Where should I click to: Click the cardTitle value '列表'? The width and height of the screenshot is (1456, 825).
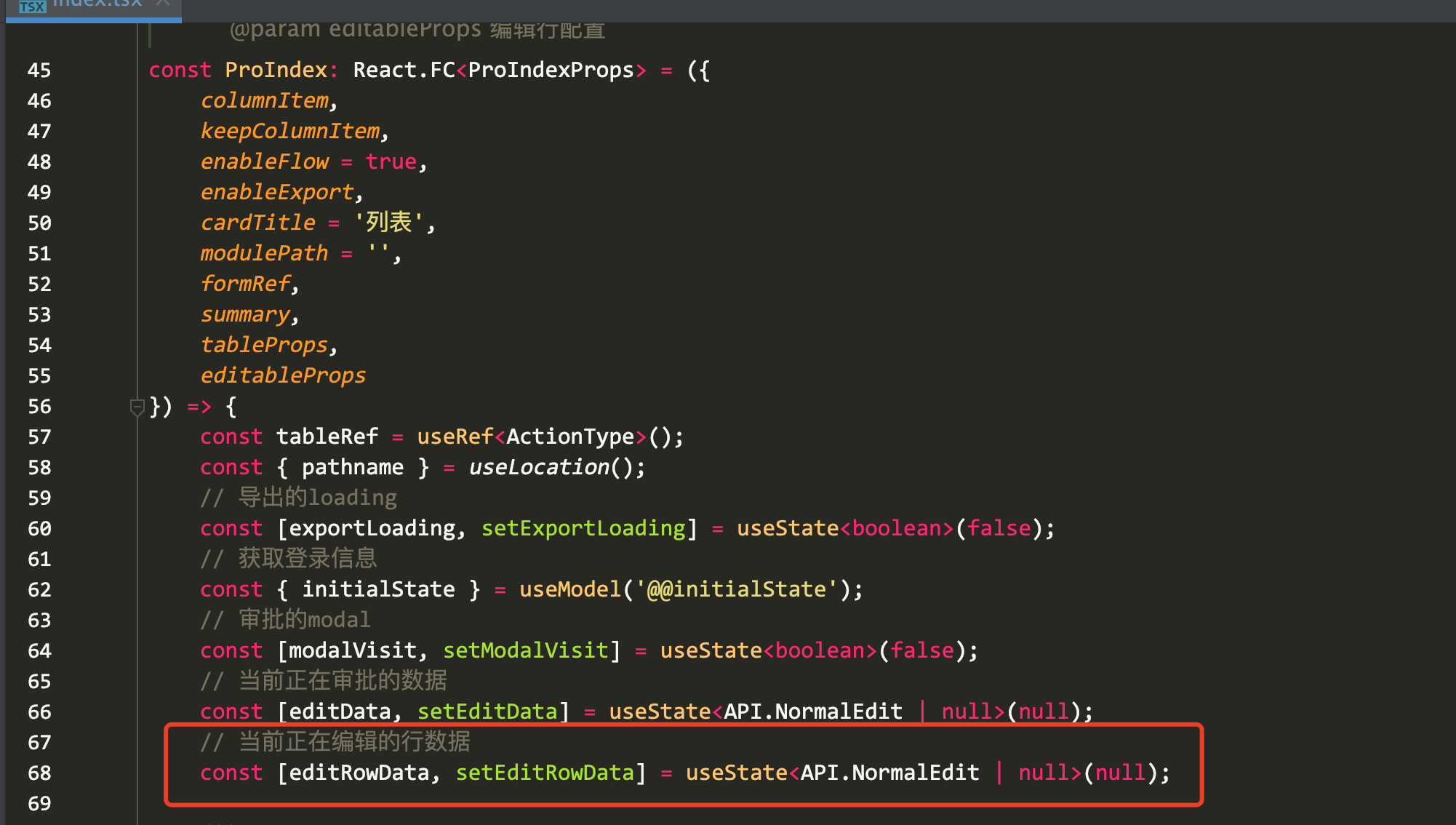coord(390,222)
